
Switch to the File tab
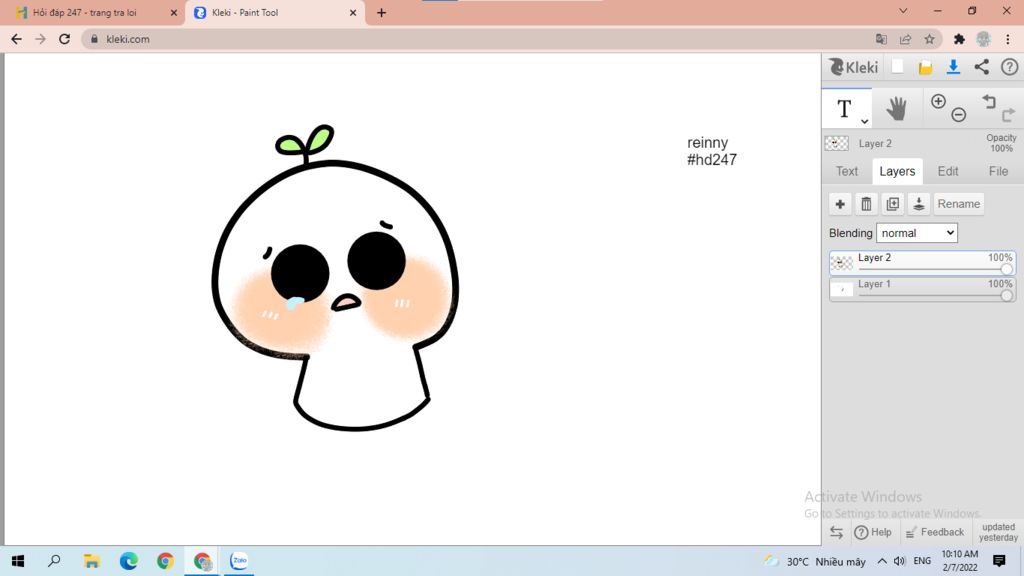tap(998, 171)
